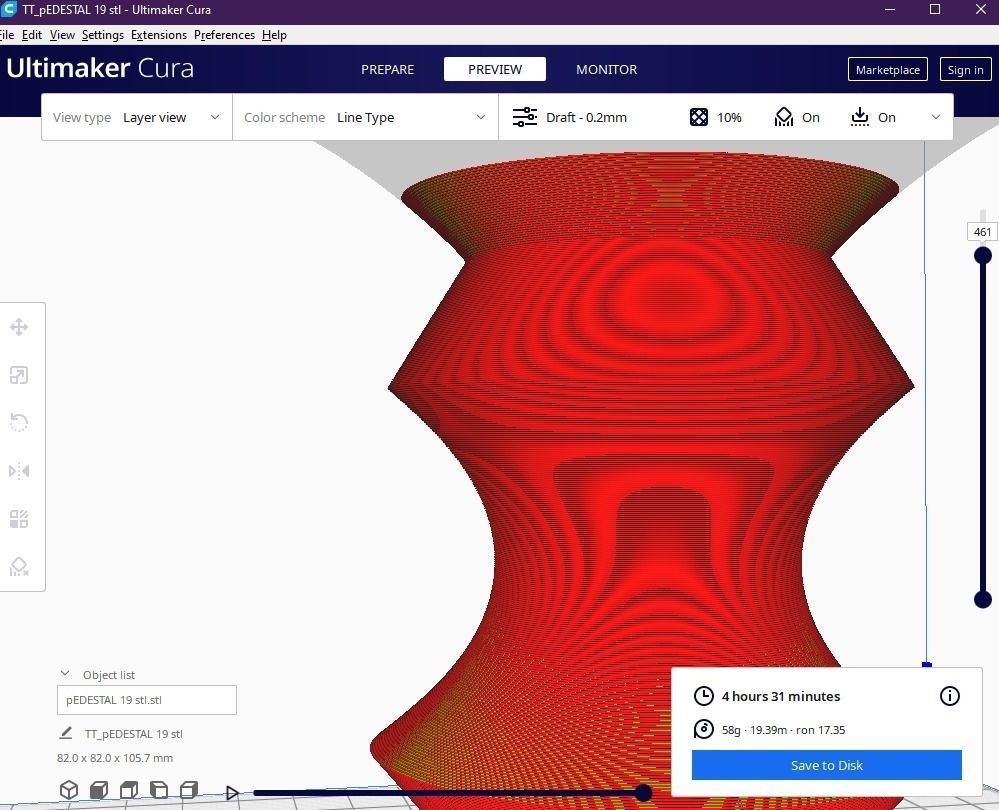Click the upper handle of the layer slider
999x810 pixels.
982,256
